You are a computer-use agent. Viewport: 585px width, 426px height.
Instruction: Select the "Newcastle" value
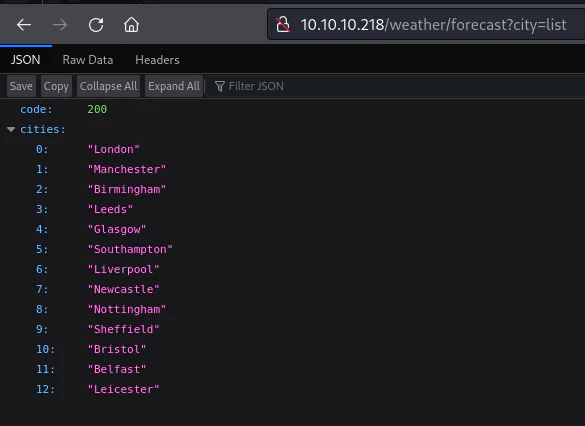click(x=123, y=289)
